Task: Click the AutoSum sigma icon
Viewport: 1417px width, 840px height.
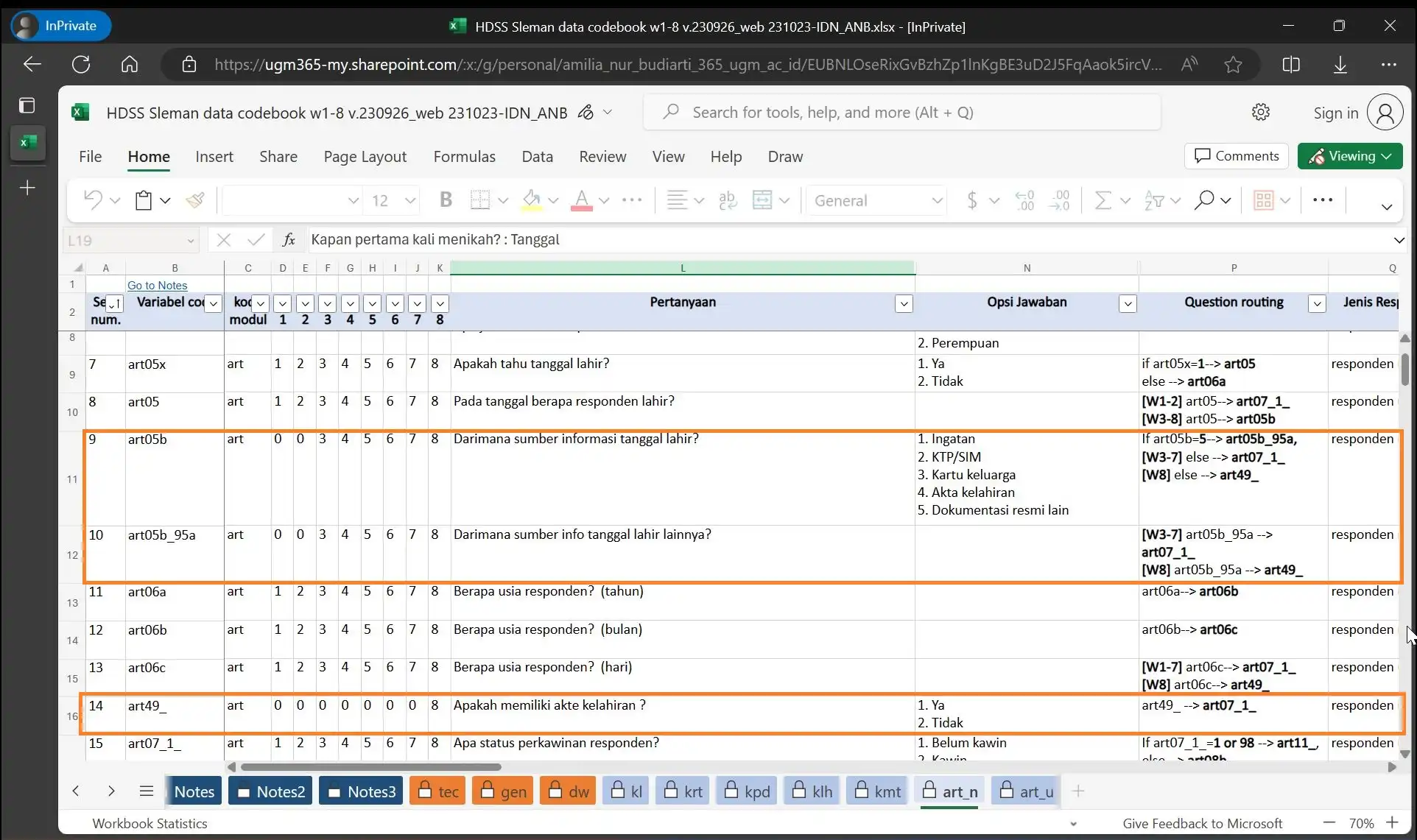Action: point(1103,200)
